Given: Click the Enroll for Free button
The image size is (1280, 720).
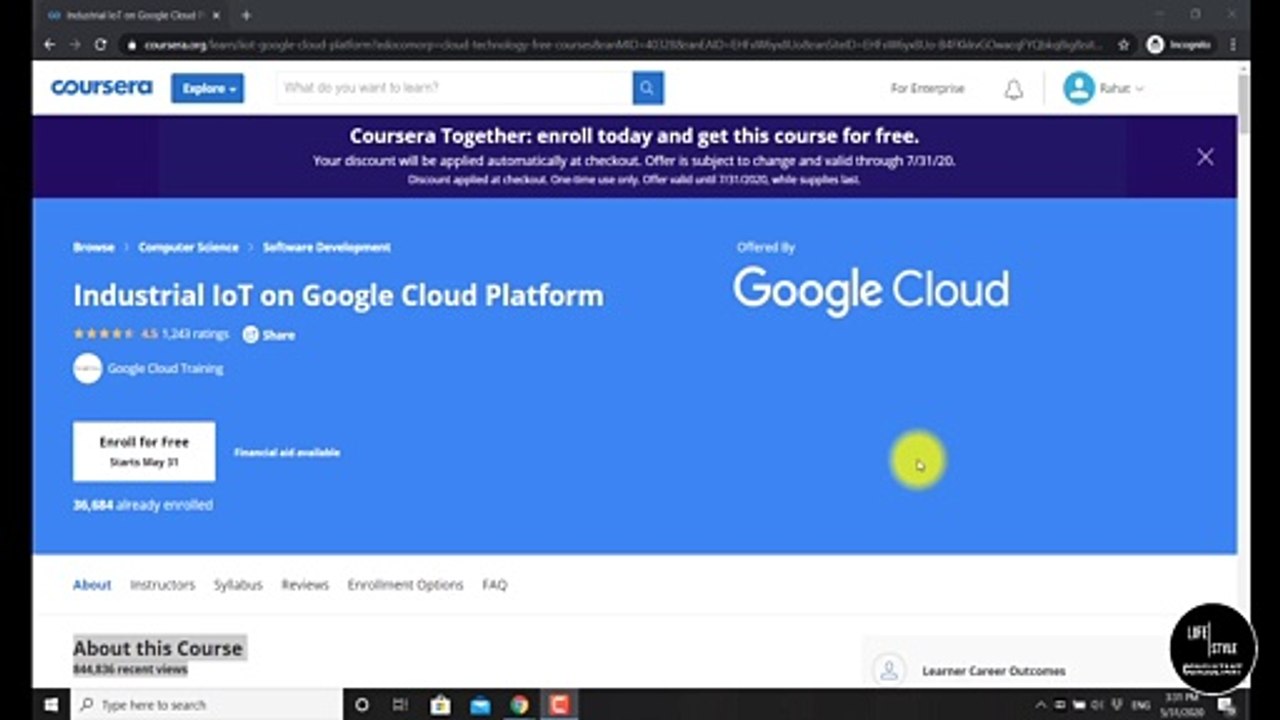Looking at the screenshot, I should [x=144, y=451].
